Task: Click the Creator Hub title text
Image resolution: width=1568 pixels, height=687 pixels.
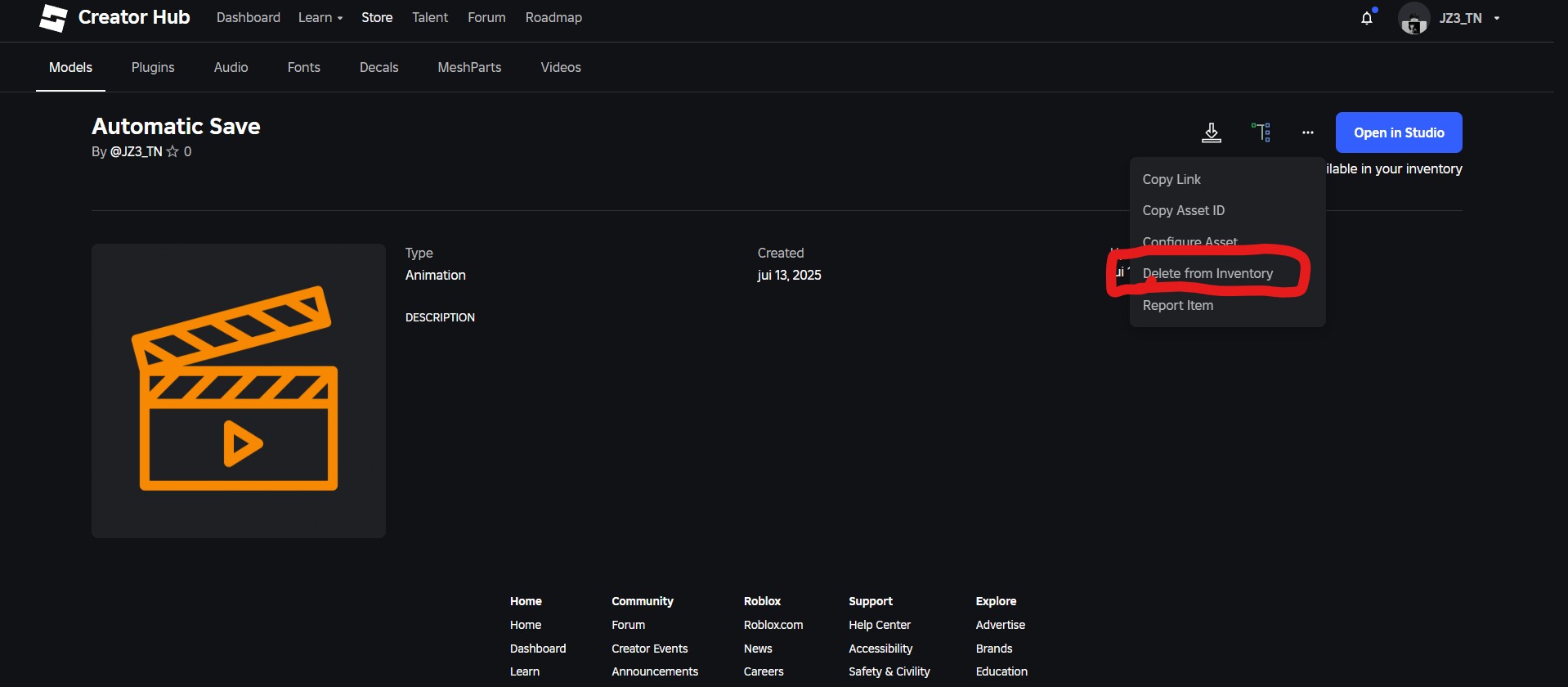Action: tap(134, 17)
